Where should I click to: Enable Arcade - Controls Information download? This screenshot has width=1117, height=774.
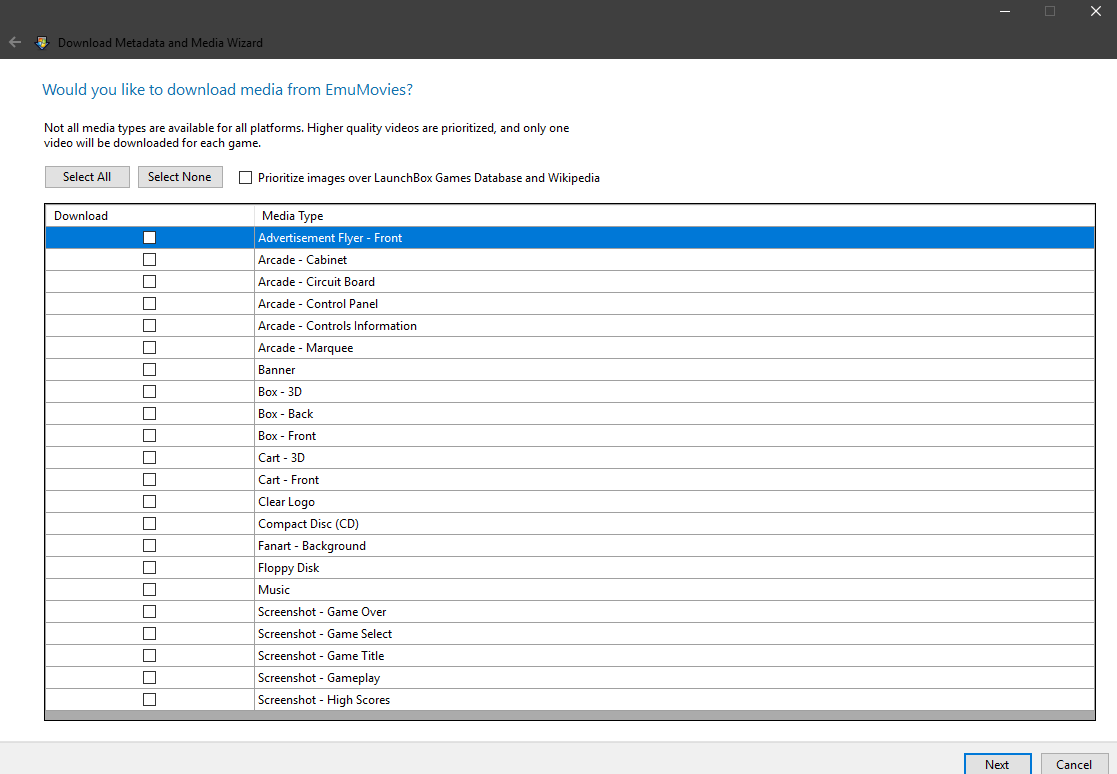click(x=150, y=326)
